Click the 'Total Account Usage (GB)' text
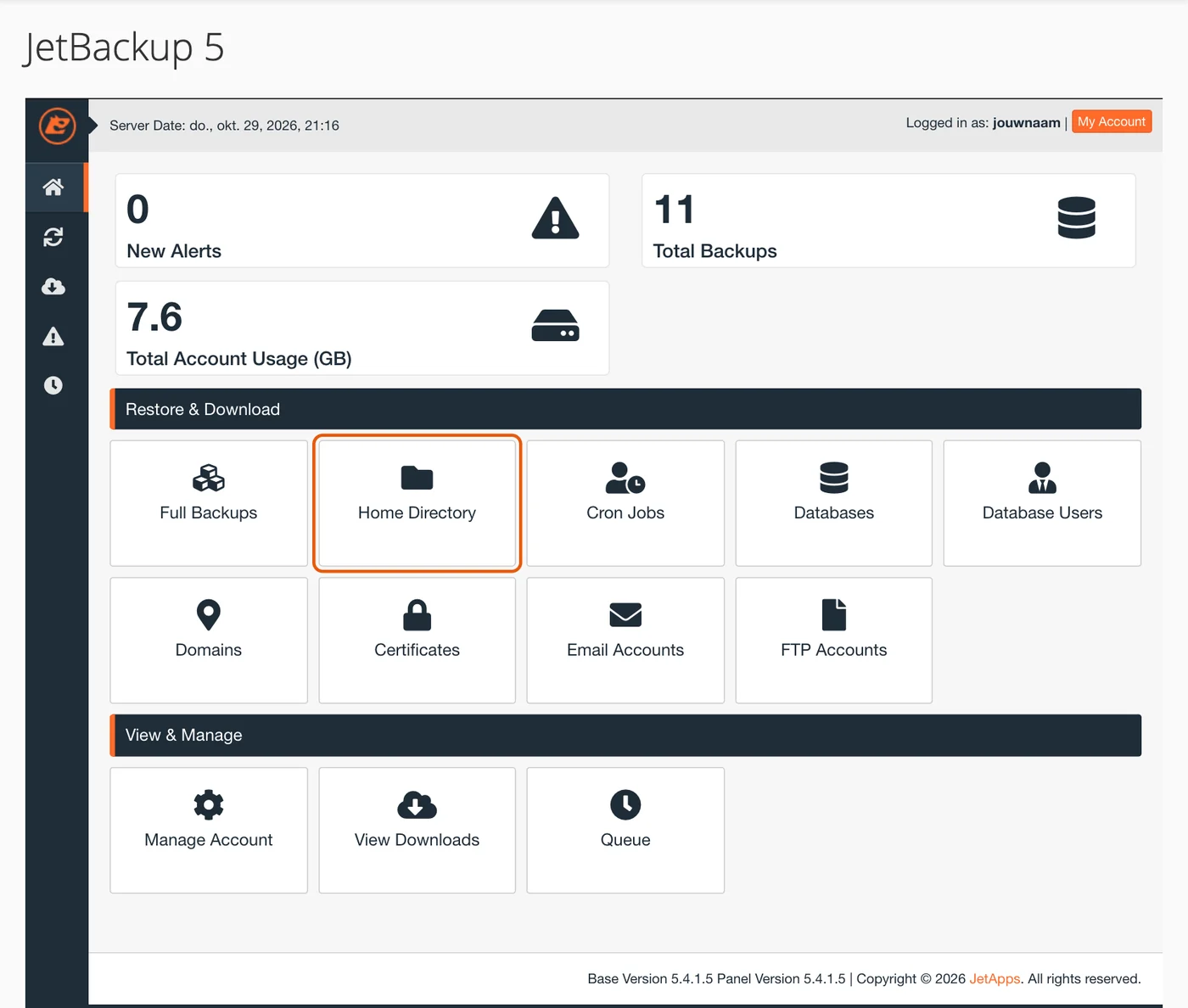The height and width of the screenshot is (1008, 1188). point(239,359)
